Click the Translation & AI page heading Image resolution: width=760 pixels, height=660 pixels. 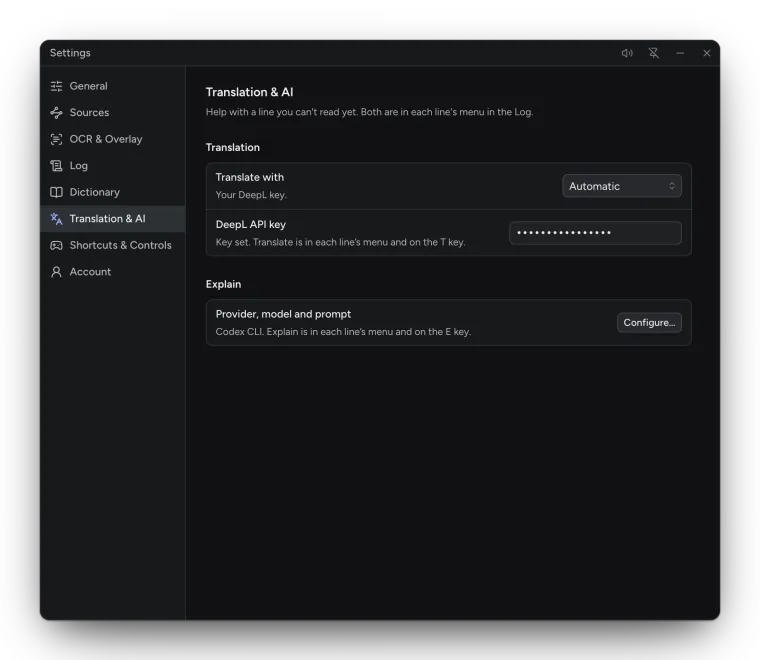pyautogui.click(x=249, y=92)
